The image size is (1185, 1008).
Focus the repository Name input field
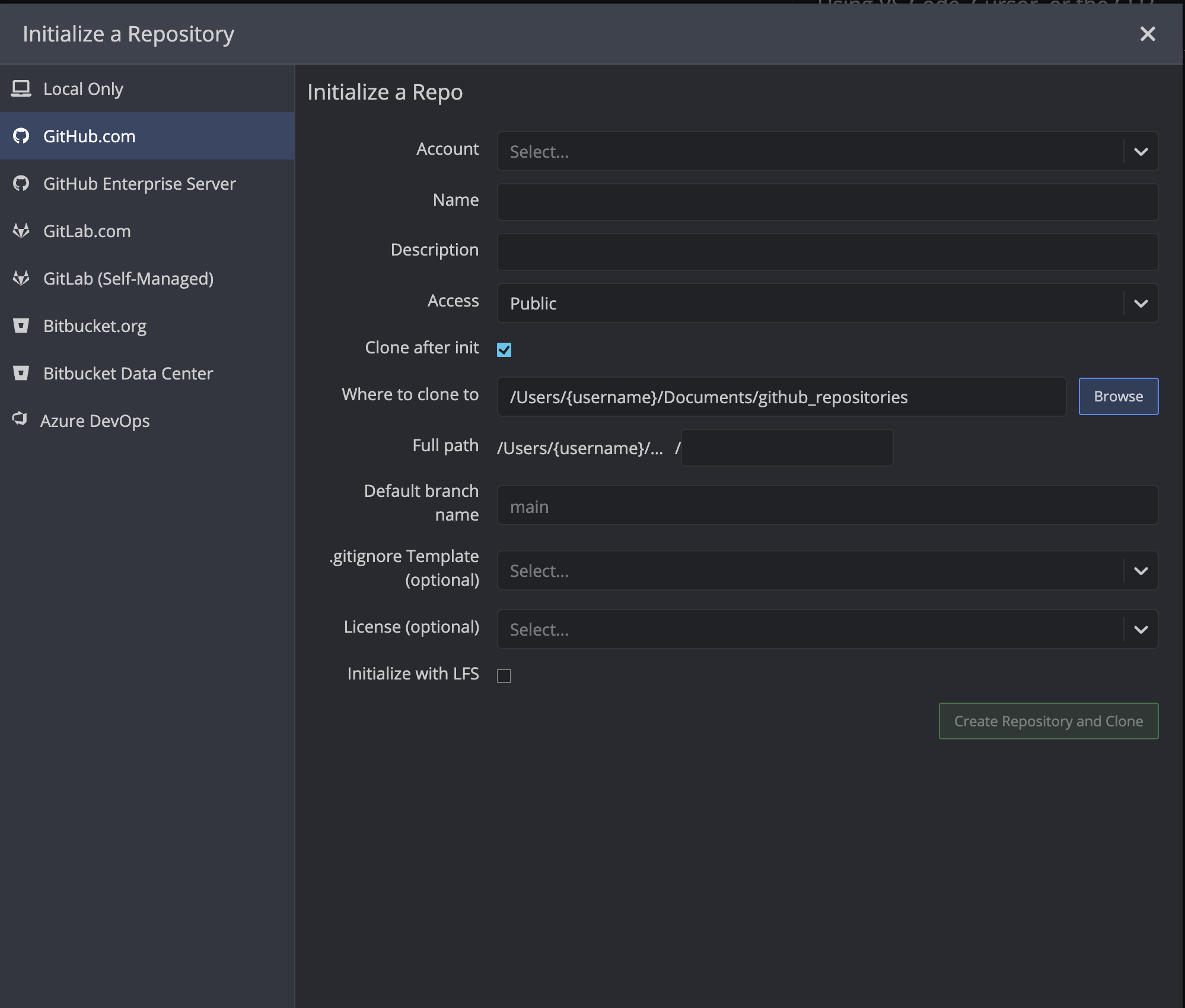tap(827, 202)
